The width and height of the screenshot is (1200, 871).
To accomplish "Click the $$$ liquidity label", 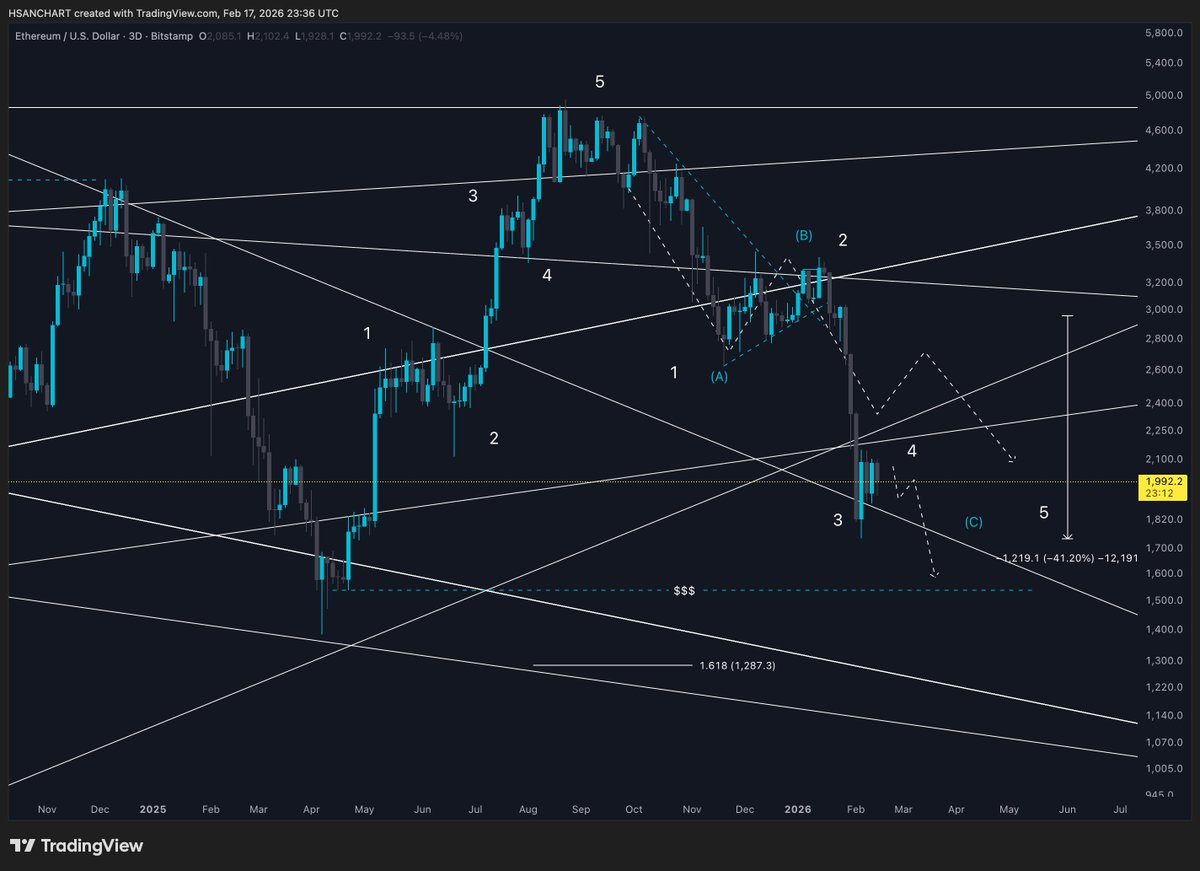I will click(x=684, y=591).
